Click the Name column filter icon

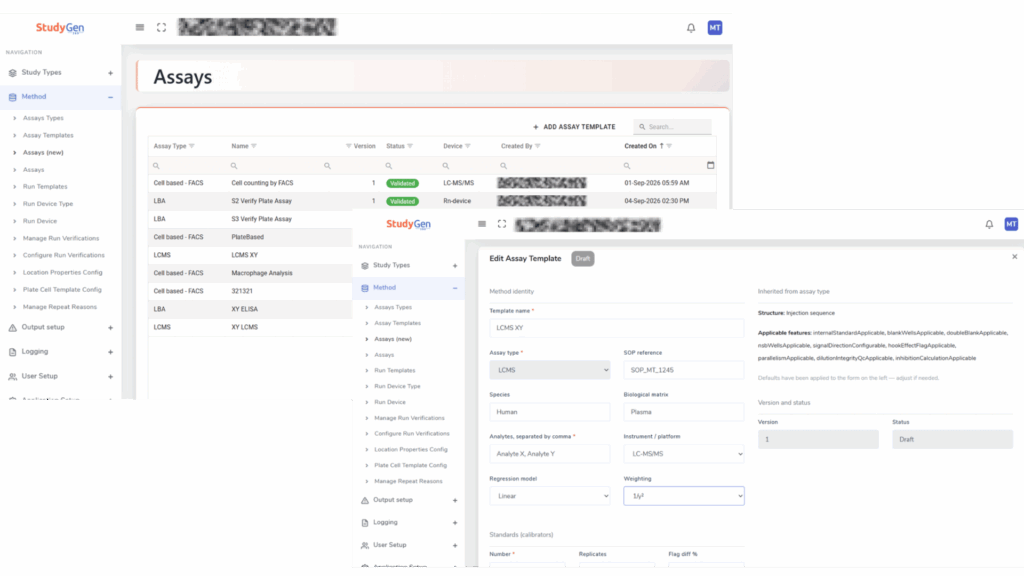254,146
